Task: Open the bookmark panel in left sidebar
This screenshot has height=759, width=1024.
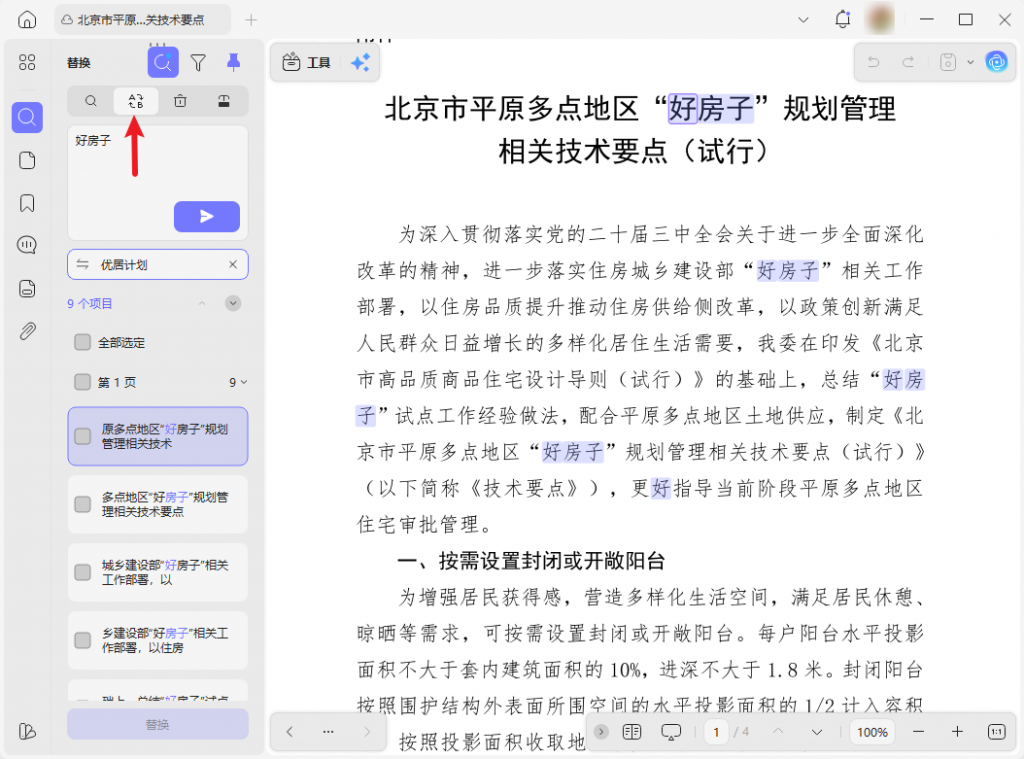Action: [x=27, y=203]
